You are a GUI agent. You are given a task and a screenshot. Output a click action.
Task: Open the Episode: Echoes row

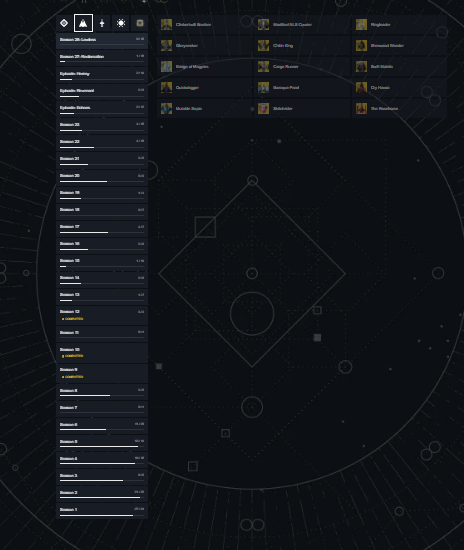102,109
